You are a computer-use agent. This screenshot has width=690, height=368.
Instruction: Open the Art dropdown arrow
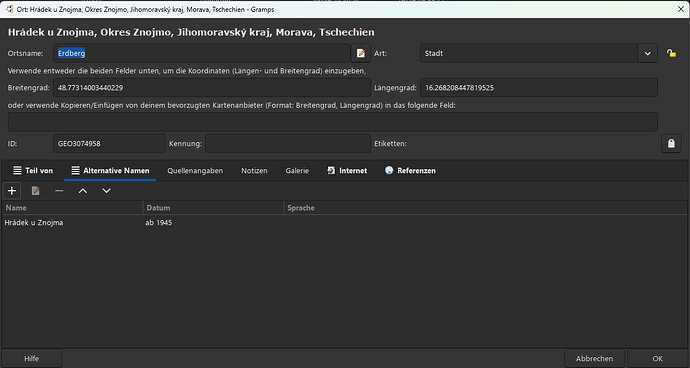(x=647, y=53)
